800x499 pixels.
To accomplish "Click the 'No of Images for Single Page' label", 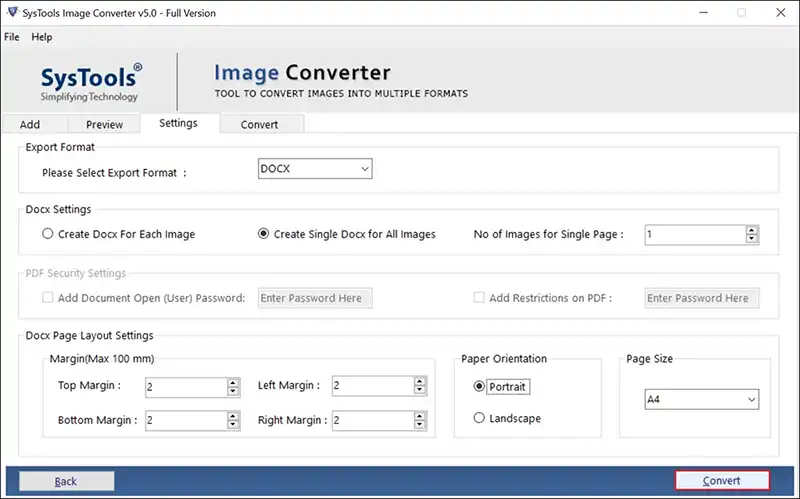I will point(548,234).
